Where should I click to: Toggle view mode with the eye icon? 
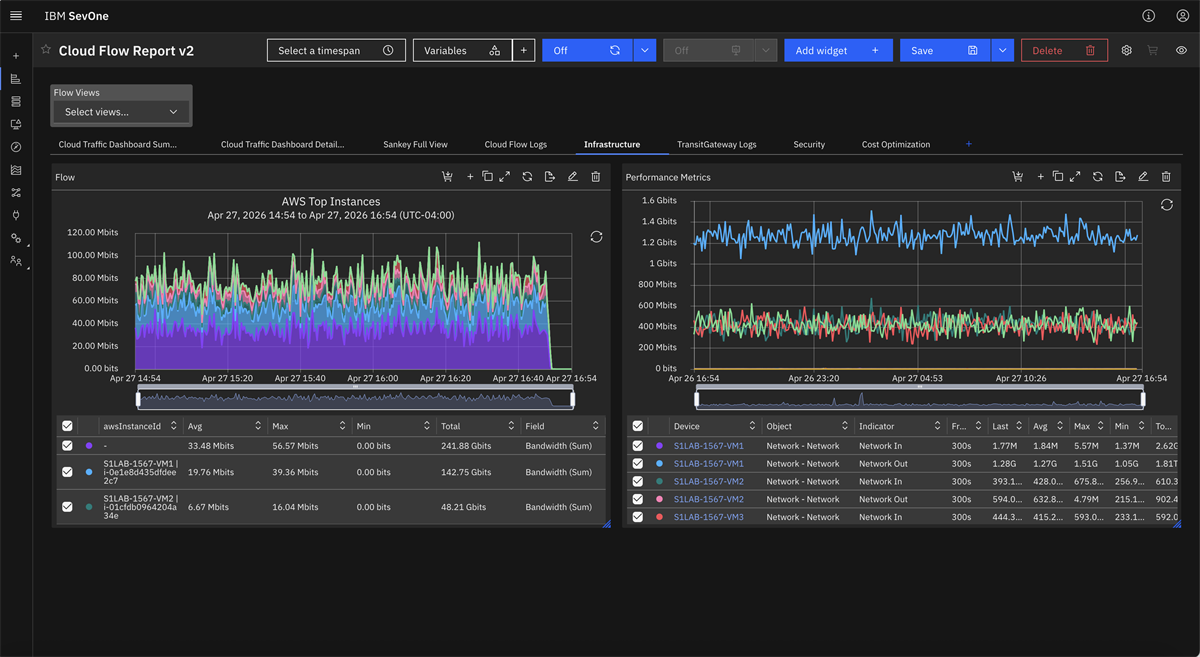(x=1182, y=50)
